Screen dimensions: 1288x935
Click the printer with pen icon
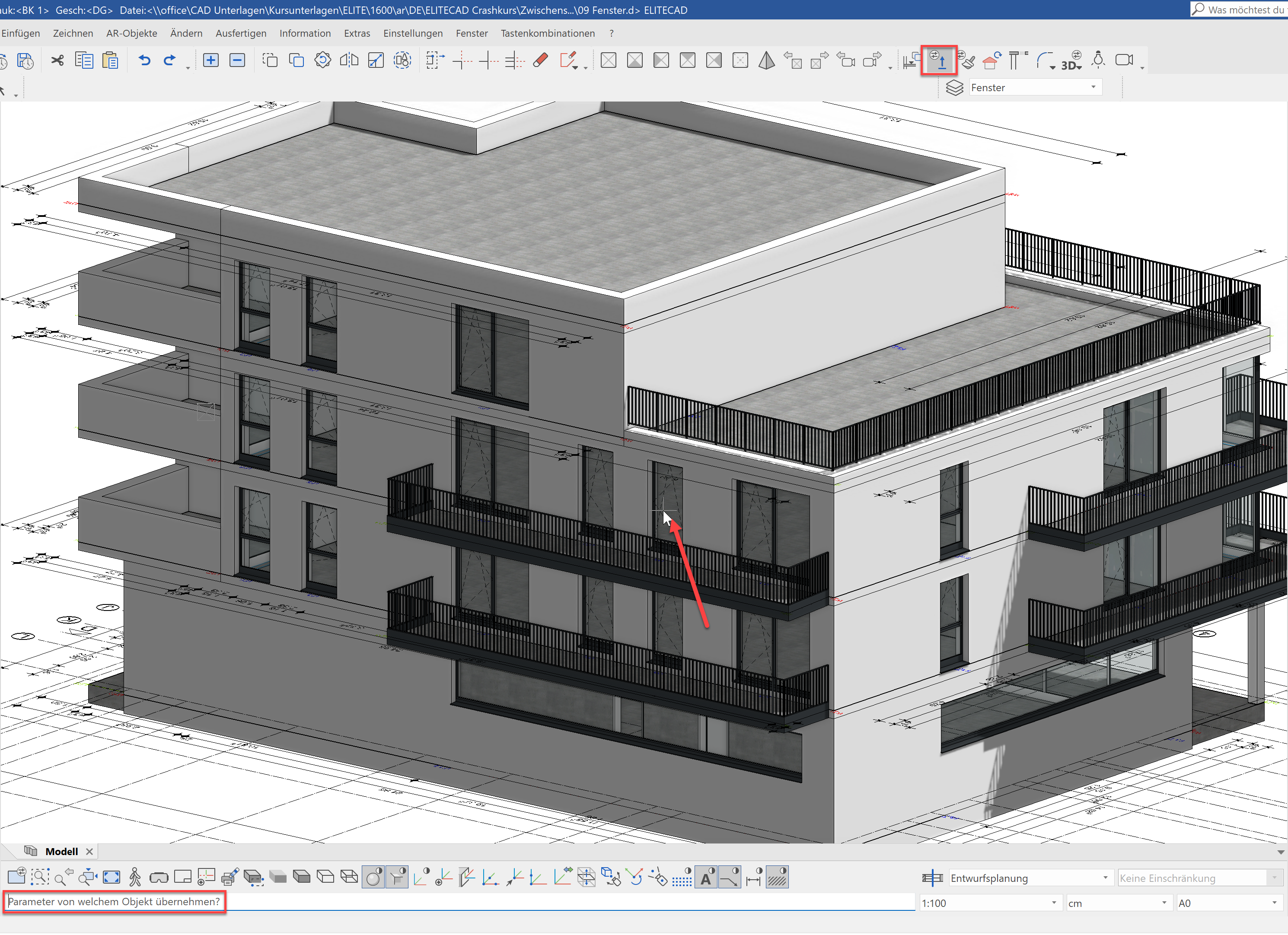(x=230, y=878)
